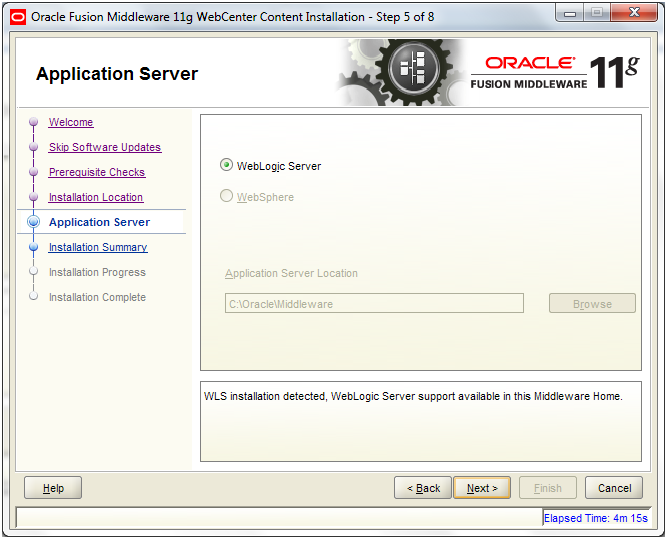Click the Installation Summary bullet marker

click(x=34, y=247)
